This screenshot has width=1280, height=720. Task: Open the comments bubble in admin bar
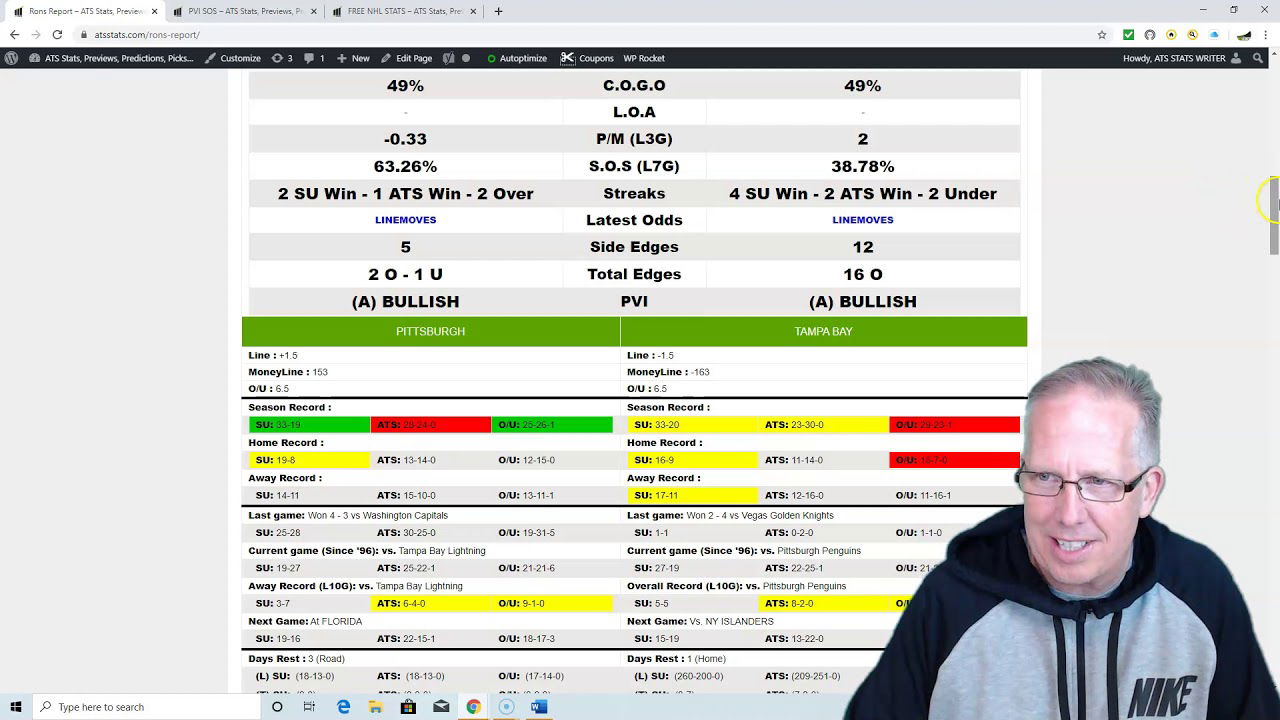[x=314, y=58]
